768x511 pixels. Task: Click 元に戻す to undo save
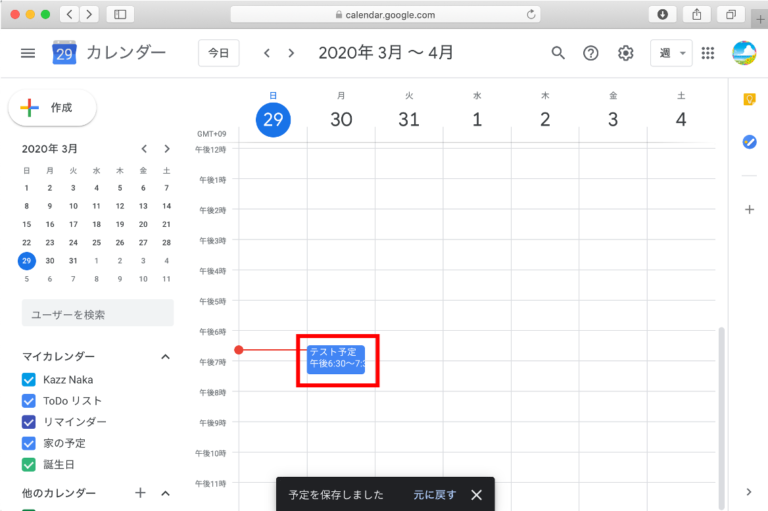tap(434, 495)
